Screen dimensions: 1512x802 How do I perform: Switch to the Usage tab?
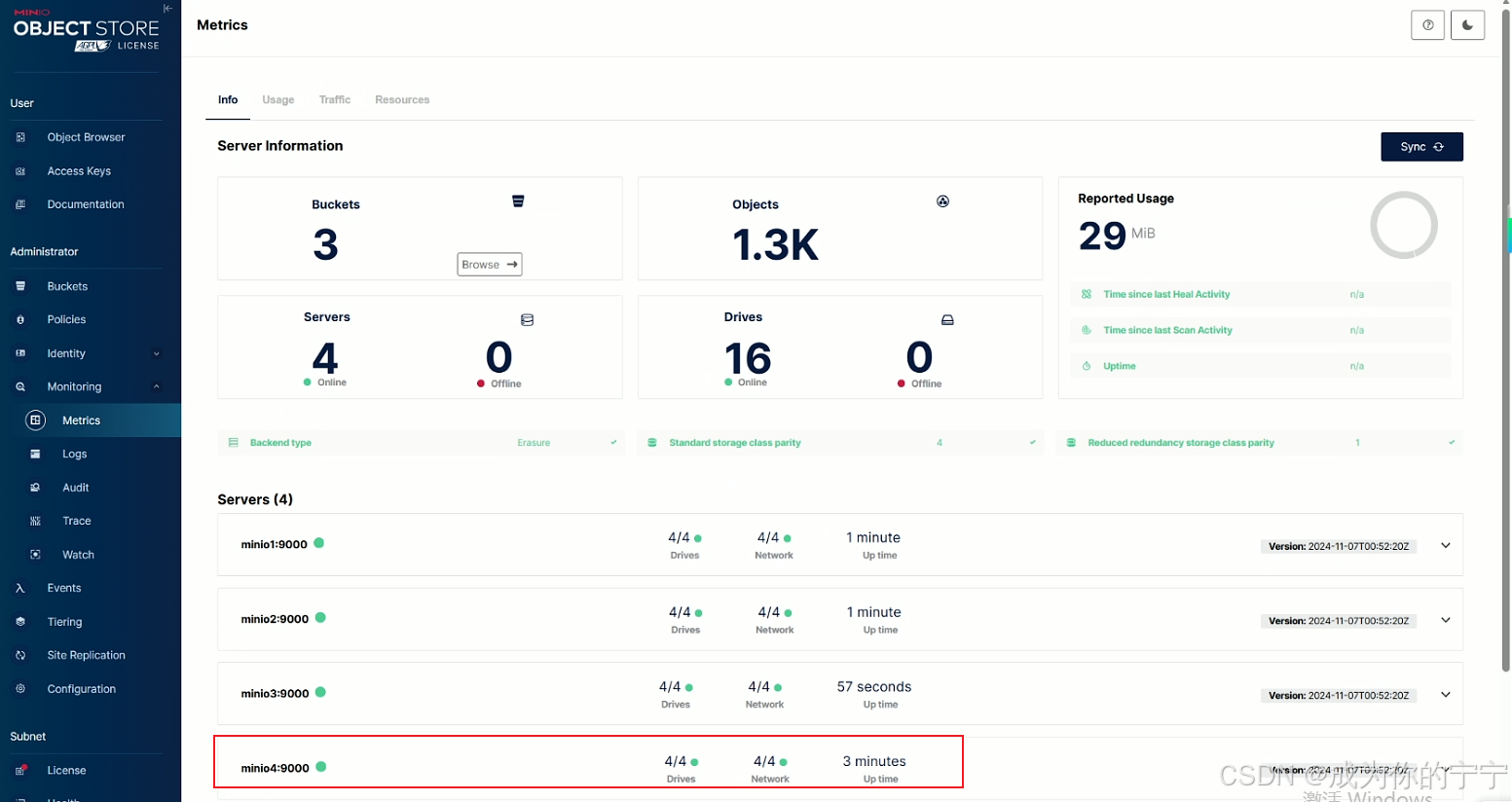(x=278, y=100)
